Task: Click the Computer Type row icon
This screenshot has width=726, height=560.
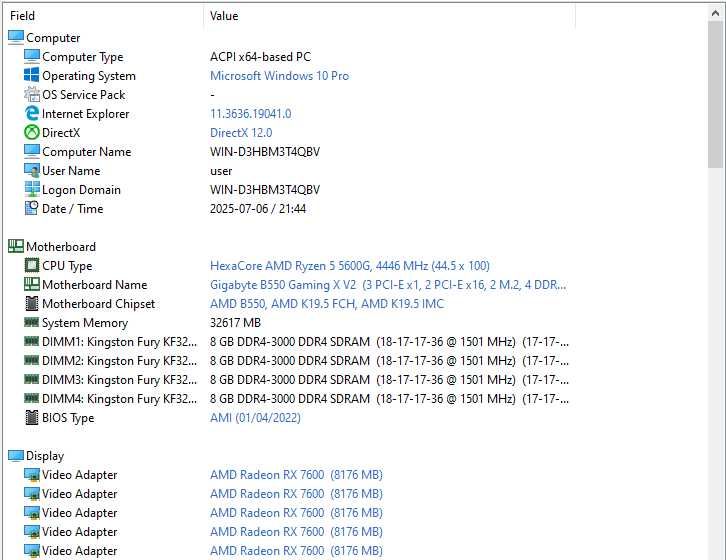Action: point(31,57)
